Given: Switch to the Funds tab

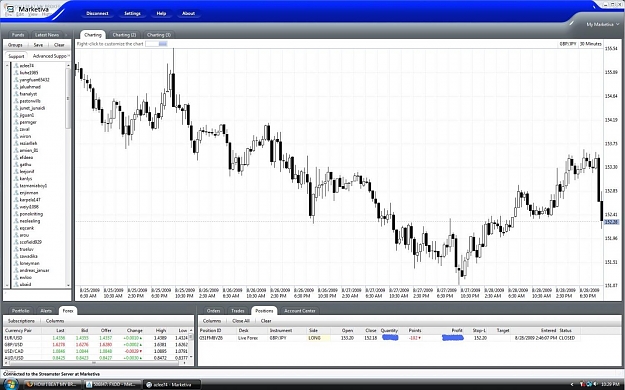Looking at the screenshot, I should click(x=18, y=35).
